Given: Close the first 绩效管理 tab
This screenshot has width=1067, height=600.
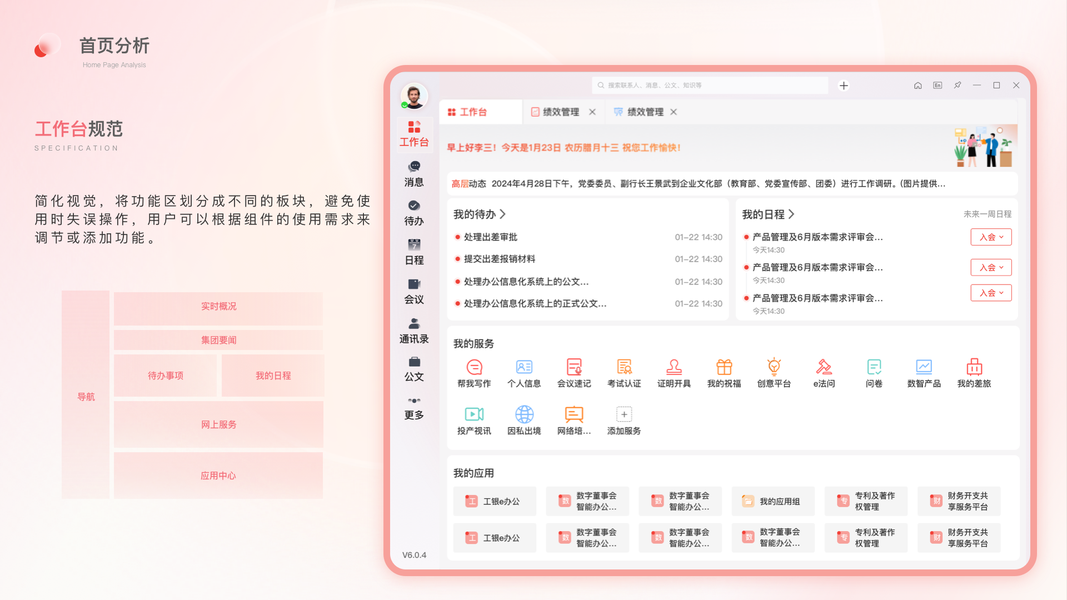Looking at the screenshot, I should (592, 112).
